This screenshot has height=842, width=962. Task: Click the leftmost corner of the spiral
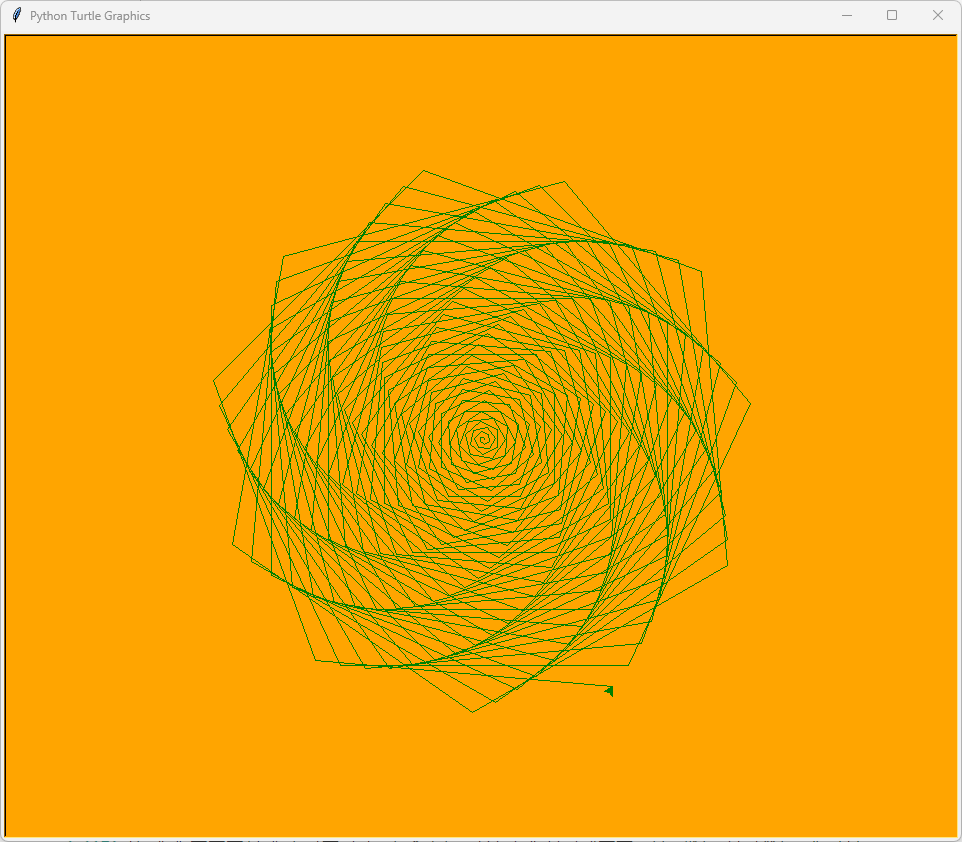(214, 381)
